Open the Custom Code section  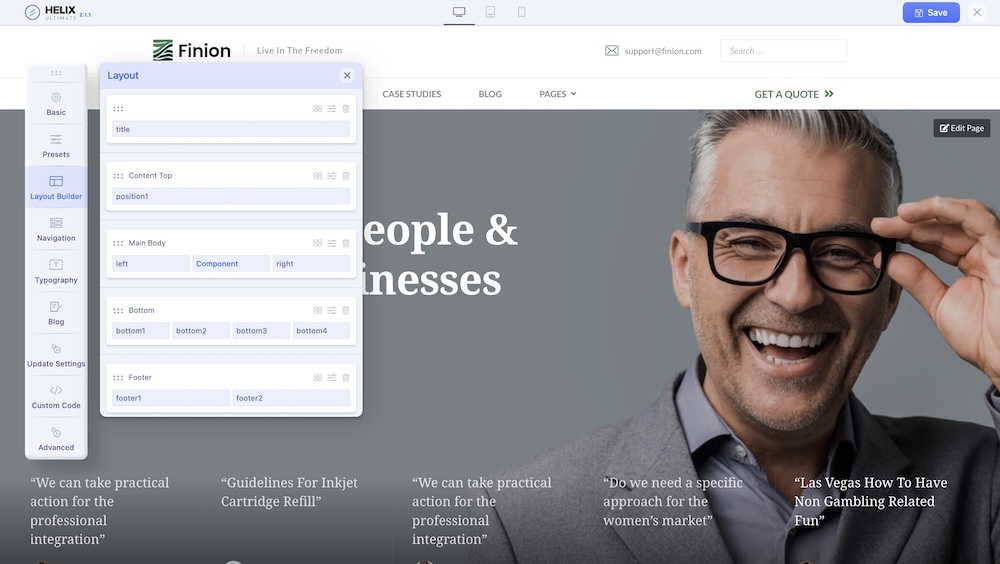[56, 397]
